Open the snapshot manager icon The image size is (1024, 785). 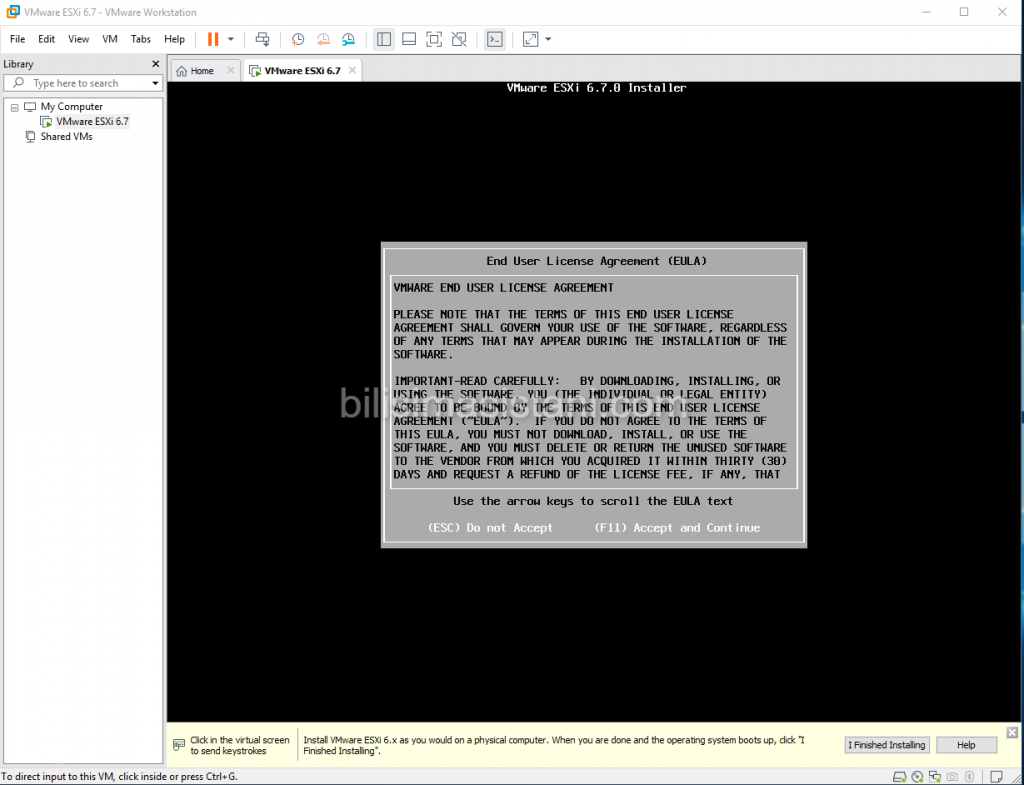click(x=349, y=39)
